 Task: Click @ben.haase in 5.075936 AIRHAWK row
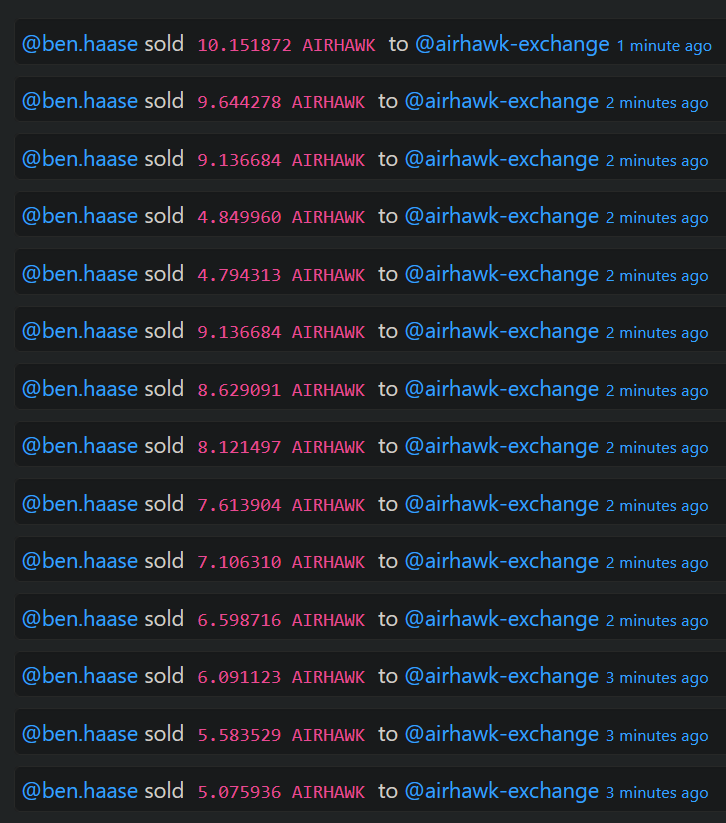(80, 792)
